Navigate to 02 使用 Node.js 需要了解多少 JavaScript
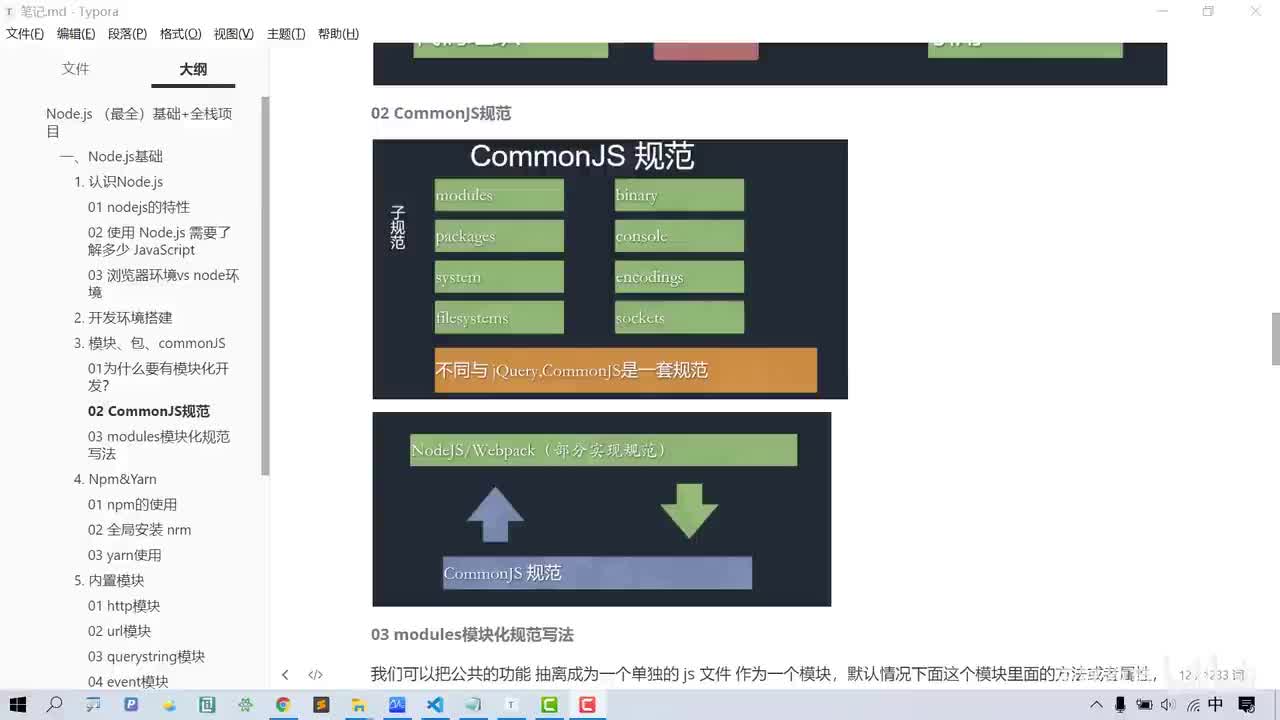The height and width of the screenshot is (720, 1280). (160, 241)
